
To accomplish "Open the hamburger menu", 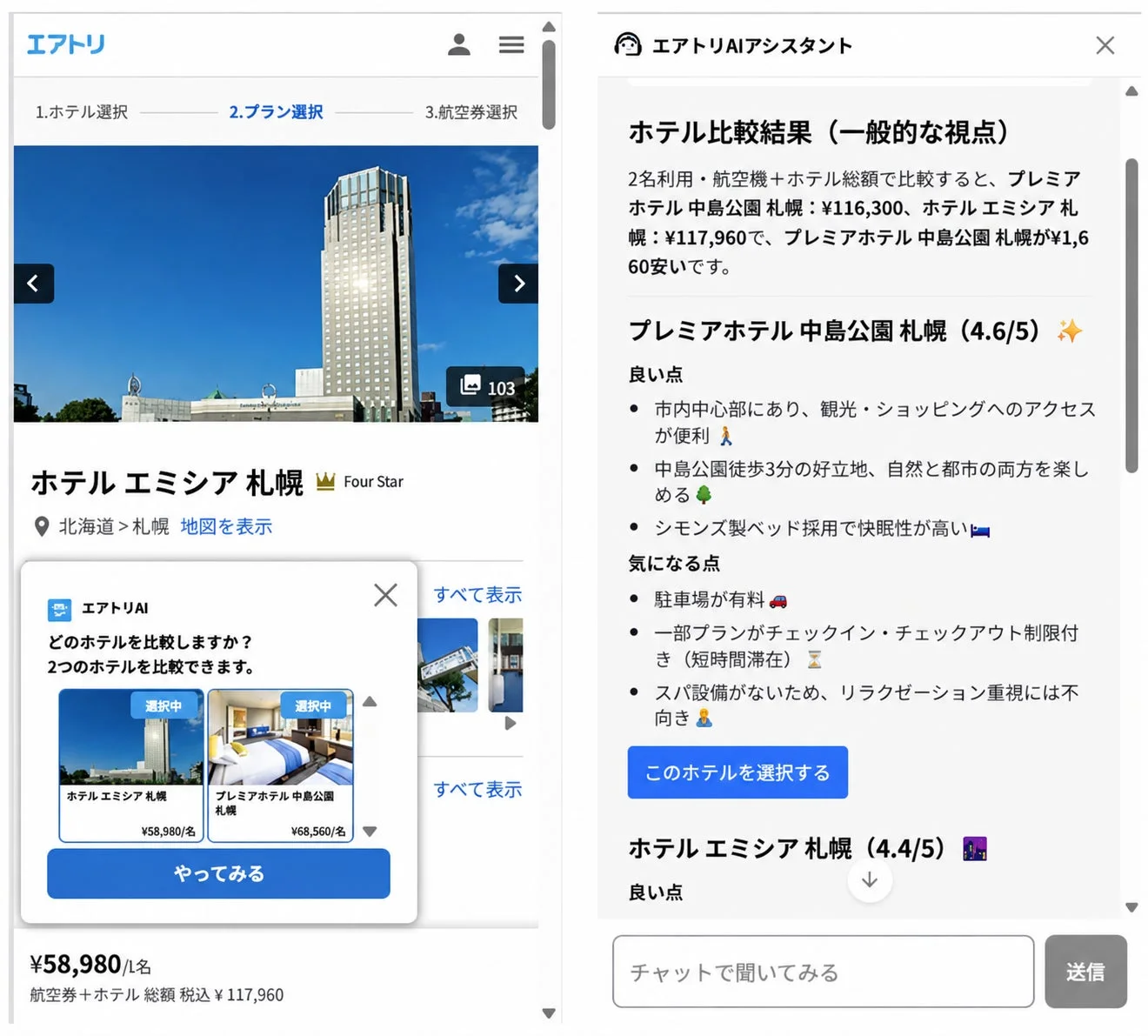I will tap(511, 44).
